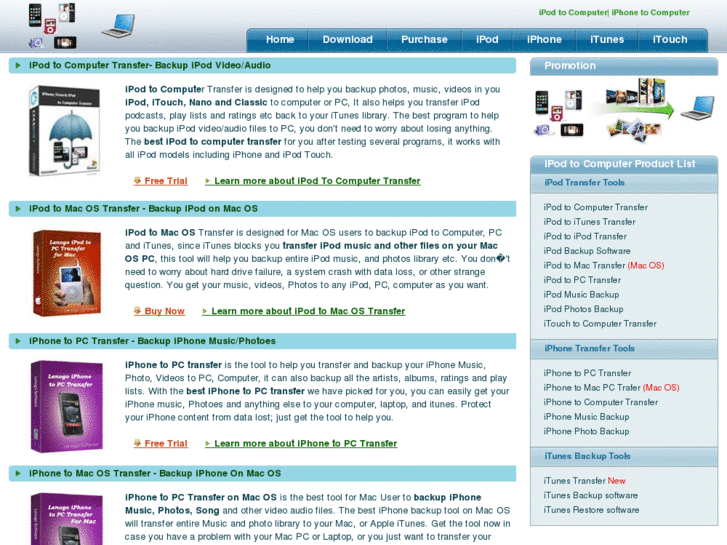Open iTouch to Computer Transfer link

click(x=600, y=324)
